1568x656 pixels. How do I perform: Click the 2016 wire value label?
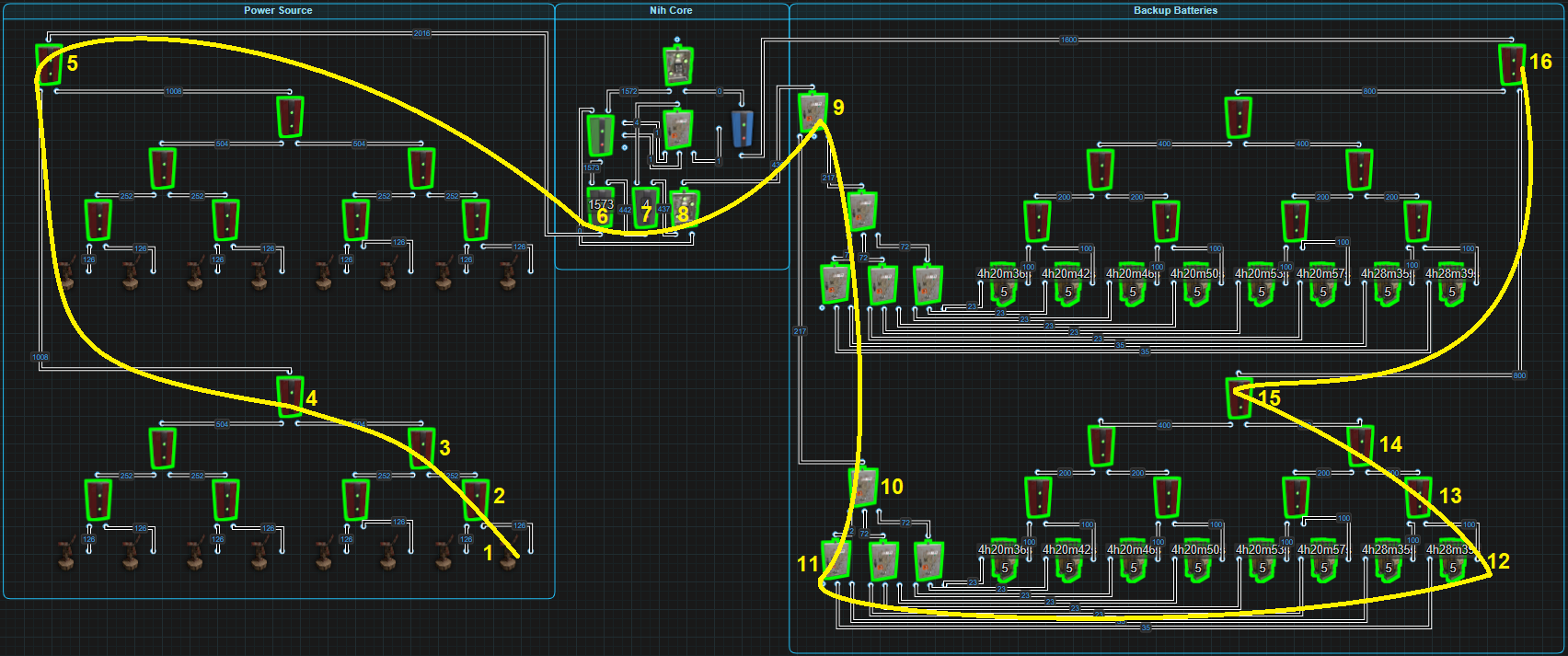421,33
